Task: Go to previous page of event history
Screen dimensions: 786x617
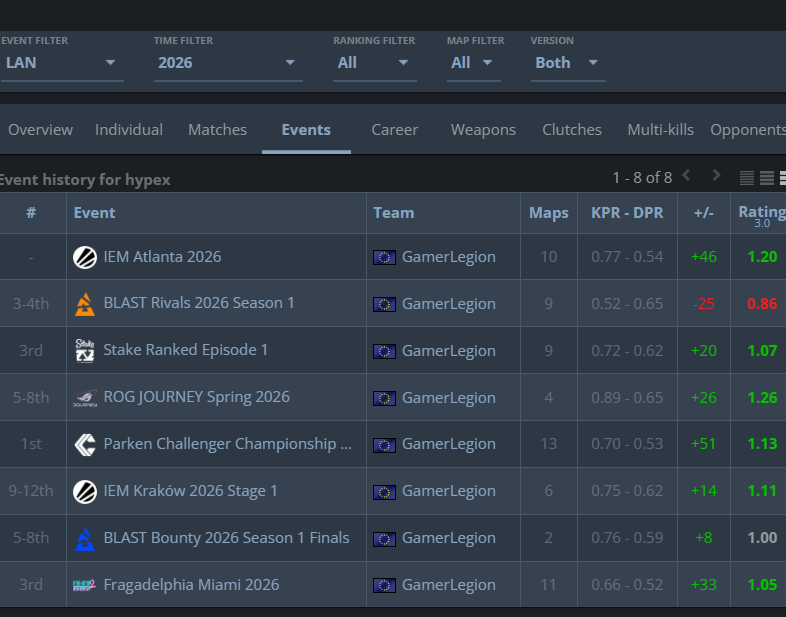Action: click(687, 176)
